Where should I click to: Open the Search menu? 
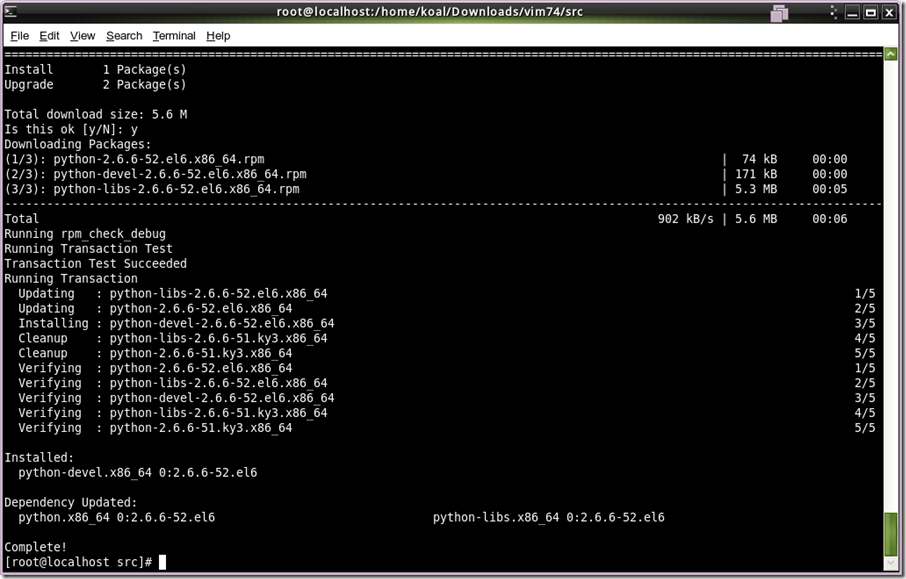pyautogui.click(x=124, y=36)
